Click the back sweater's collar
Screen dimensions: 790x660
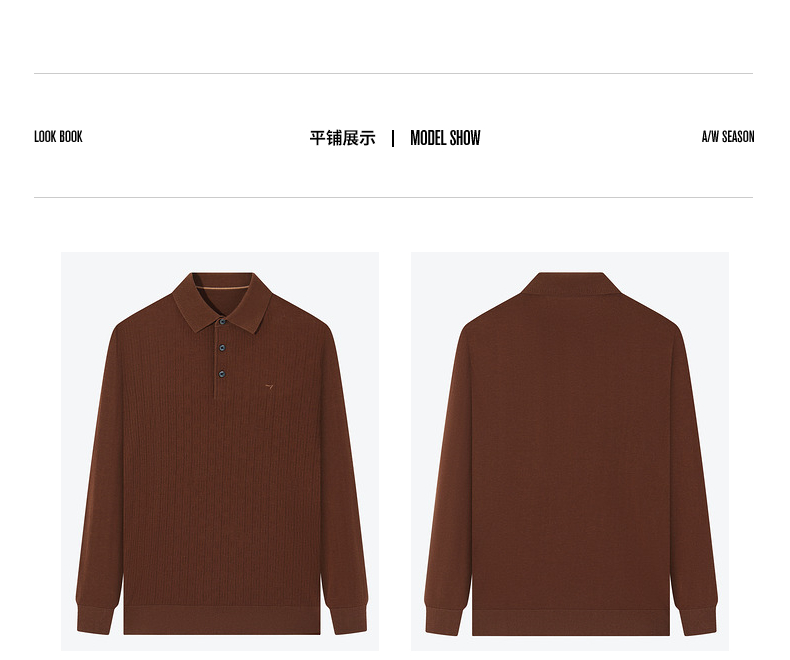click(x=571, y=284)
